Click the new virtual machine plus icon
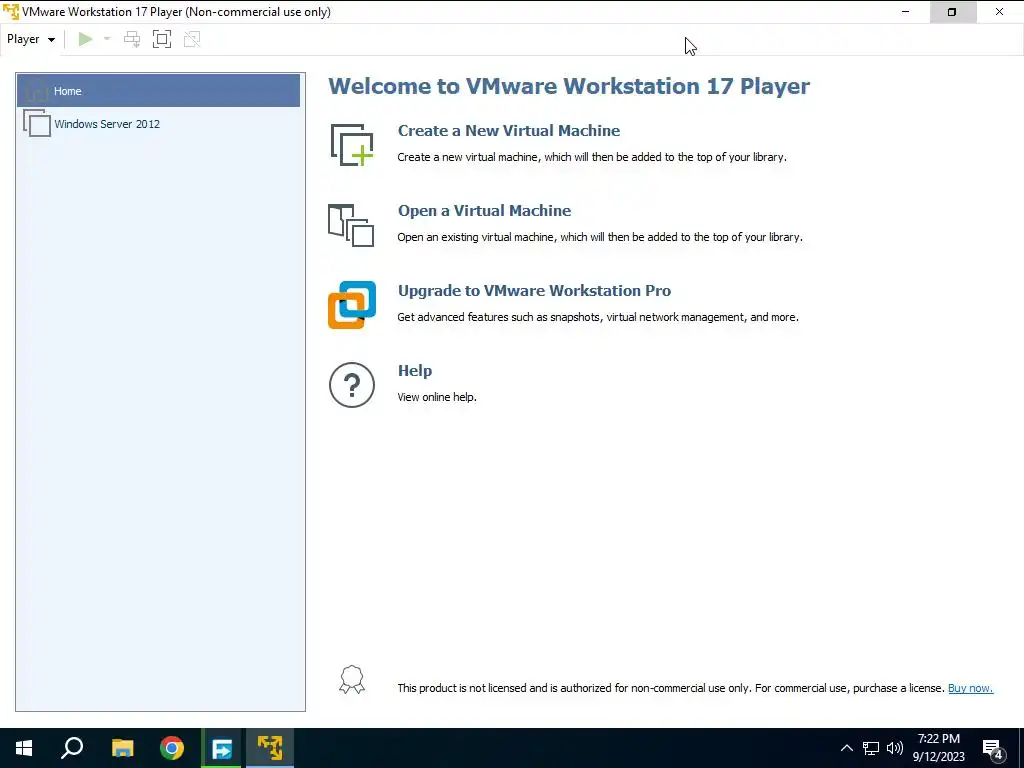1024x768 pixels. [352, 144]
